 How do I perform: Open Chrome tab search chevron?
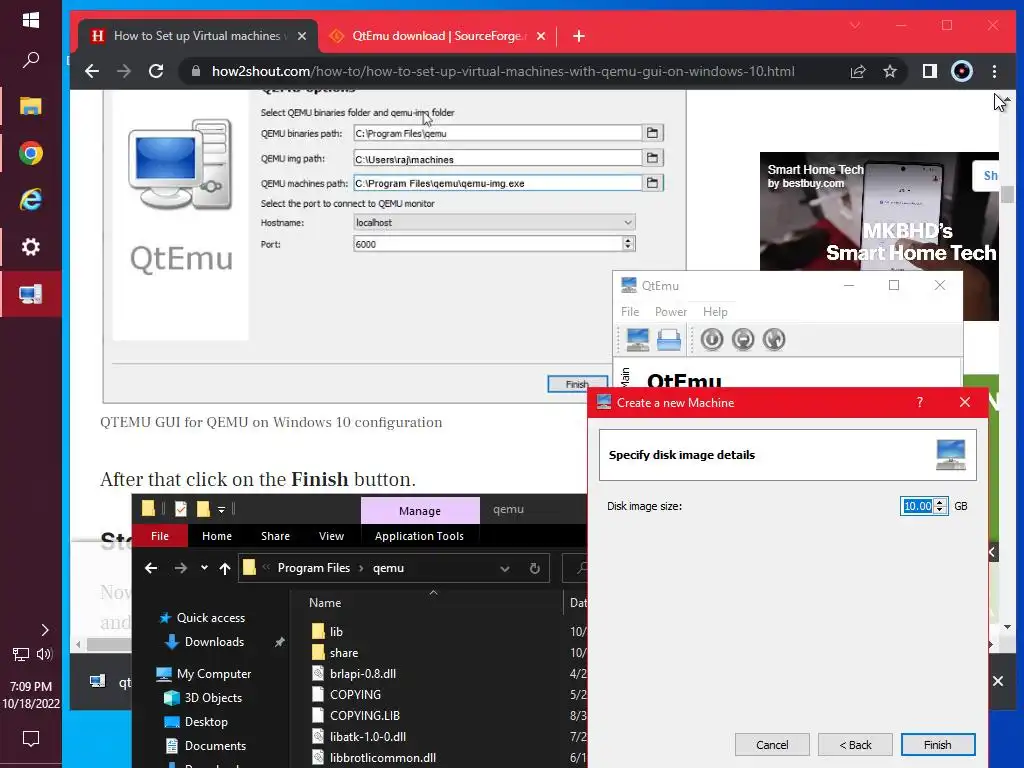pyautogui.click(x=855, y=25)
